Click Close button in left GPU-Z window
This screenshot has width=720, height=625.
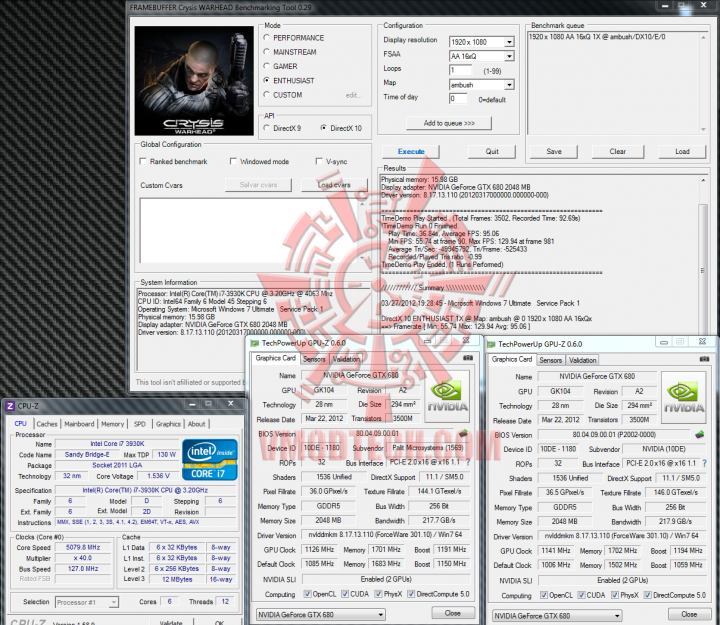(x=452, y=613)
